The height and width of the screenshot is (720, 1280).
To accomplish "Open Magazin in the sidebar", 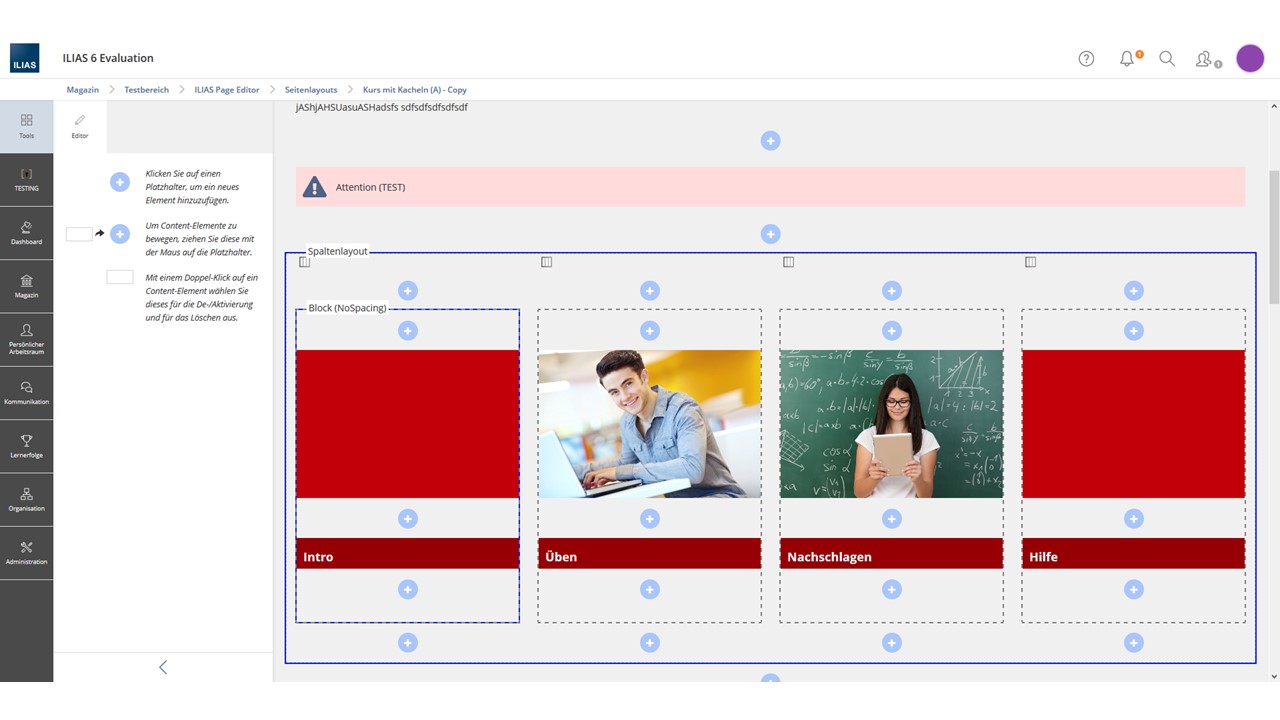I will pyautogui.click(x=27, y=286).
